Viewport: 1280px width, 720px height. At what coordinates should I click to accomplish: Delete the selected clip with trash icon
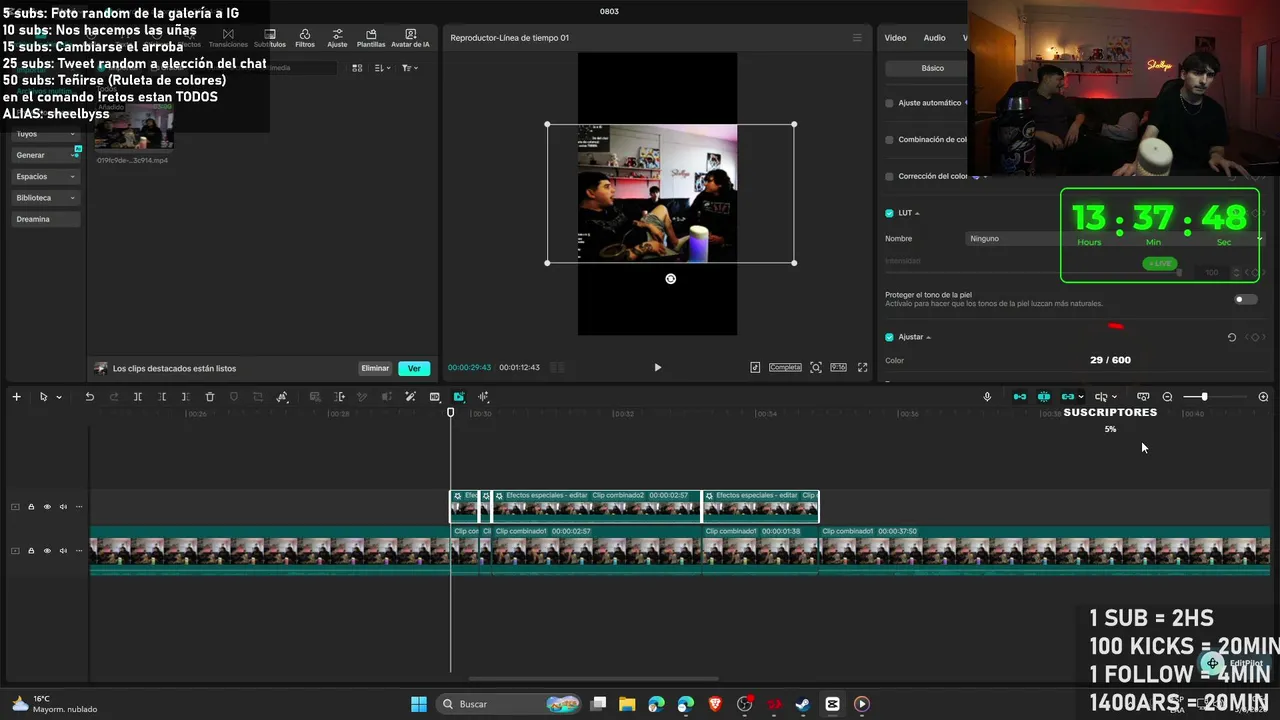click(x=210, y=397)
